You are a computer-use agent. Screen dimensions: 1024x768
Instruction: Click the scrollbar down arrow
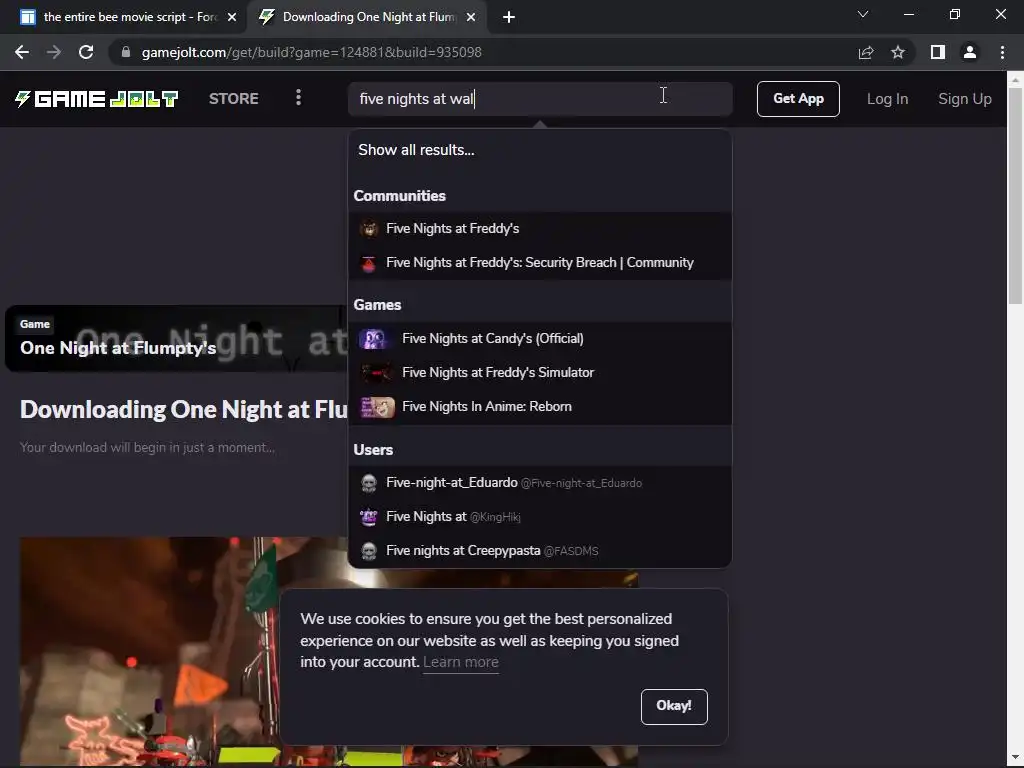[1015, 758]
